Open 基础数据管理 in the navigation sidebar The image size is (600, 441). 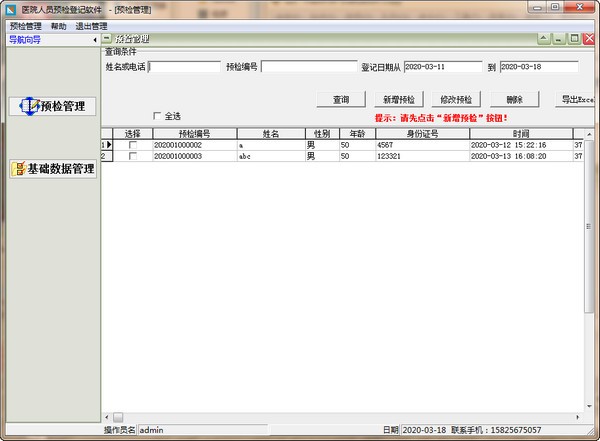click(54, 168)
